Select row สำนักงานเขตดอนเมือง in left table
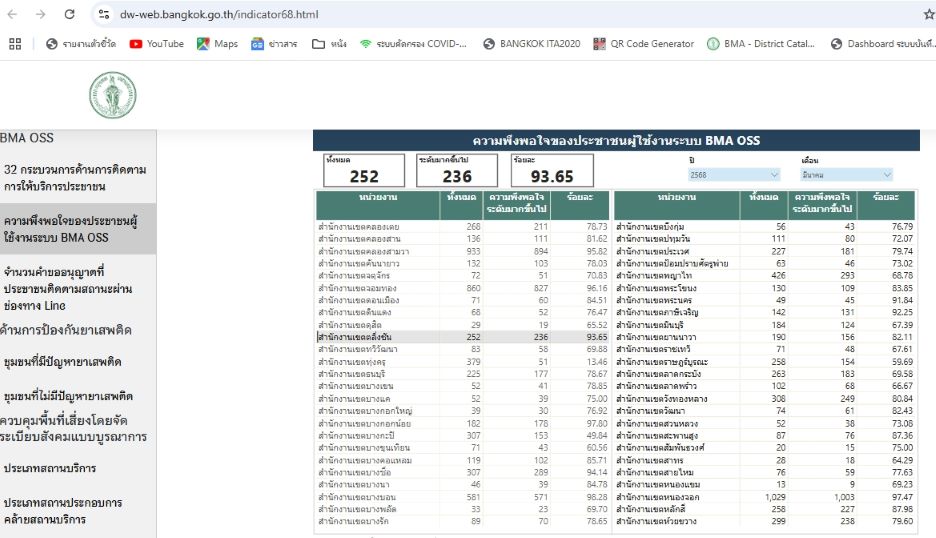This screenshot has height=538, width=936. [463, 300]
